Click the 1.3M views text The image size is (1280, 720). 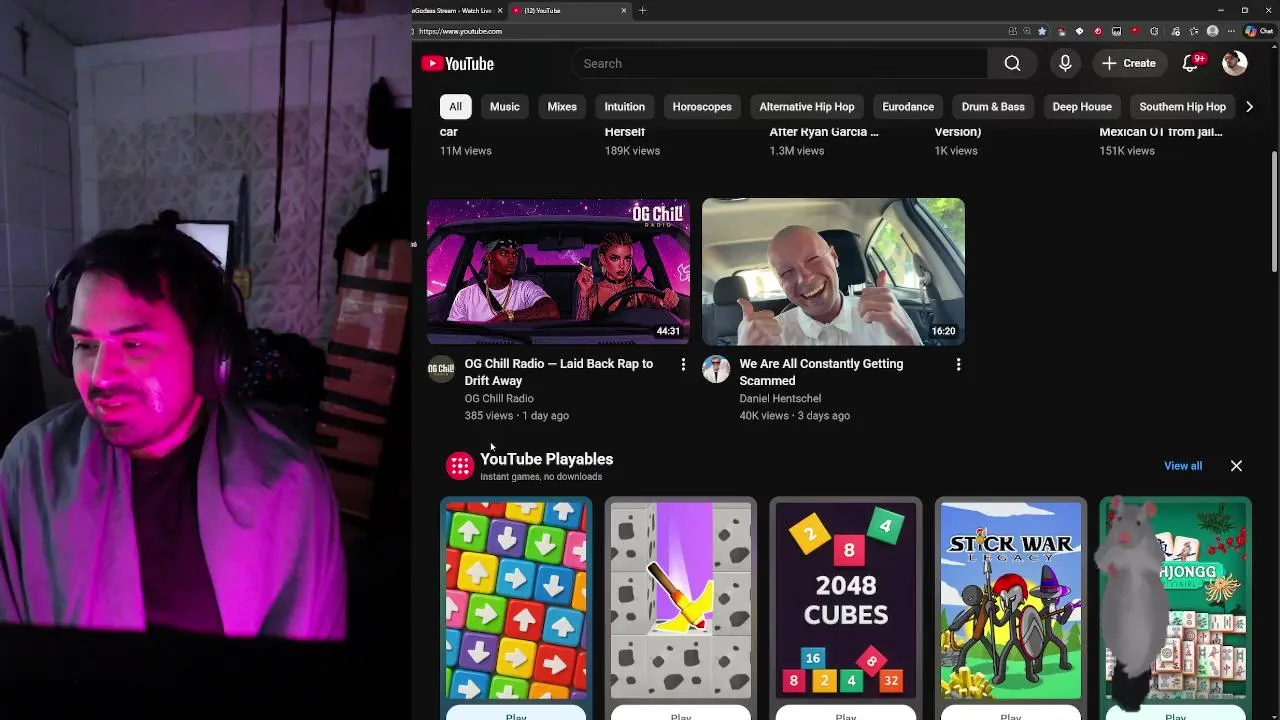pyautogui.click(x=797, y=151)
